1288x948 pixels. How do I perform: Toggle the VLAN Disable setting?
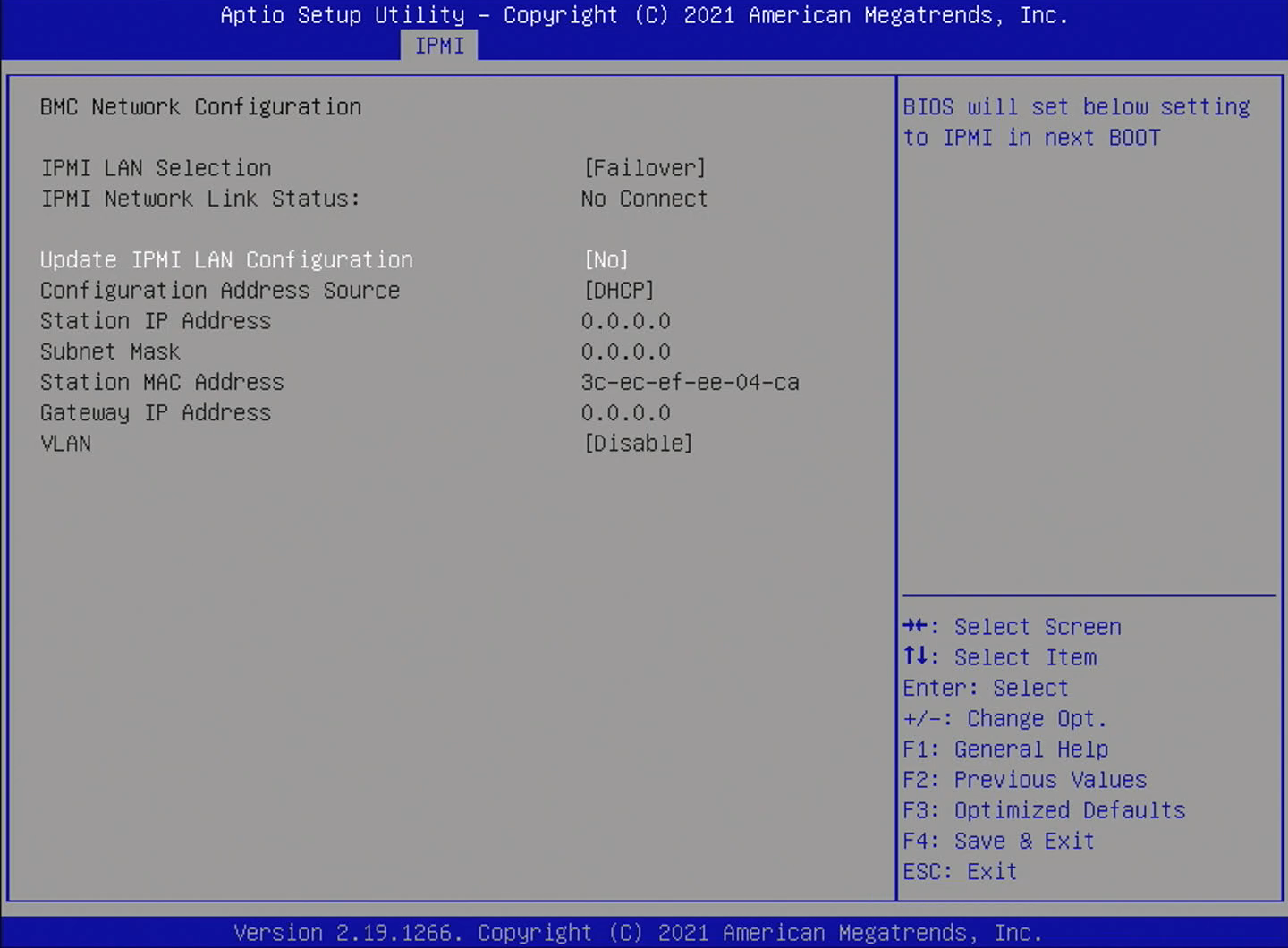coord(638,444)
